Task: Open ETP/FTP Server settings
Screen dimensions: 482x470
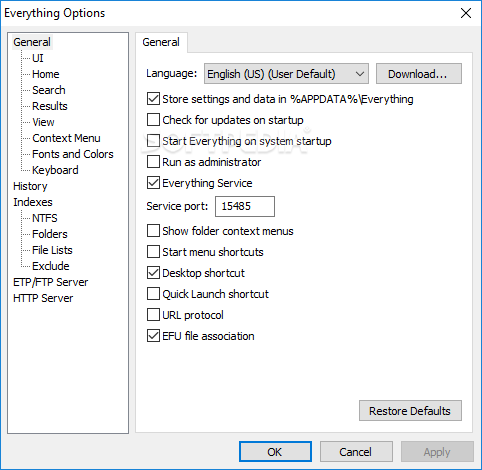Action: tap(51, 282)
